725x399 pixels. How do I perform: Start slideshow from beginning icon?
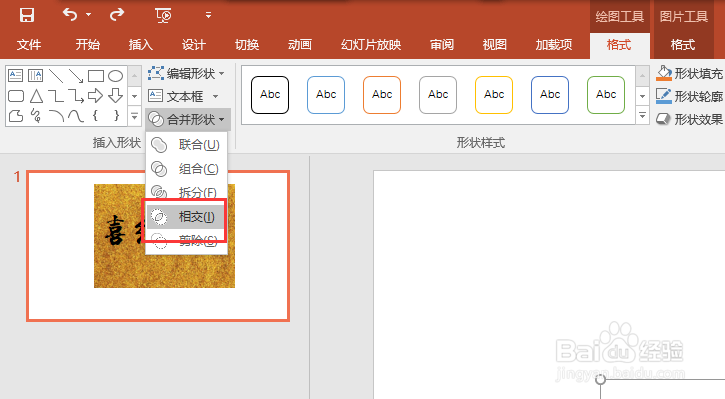pos(163,15)
